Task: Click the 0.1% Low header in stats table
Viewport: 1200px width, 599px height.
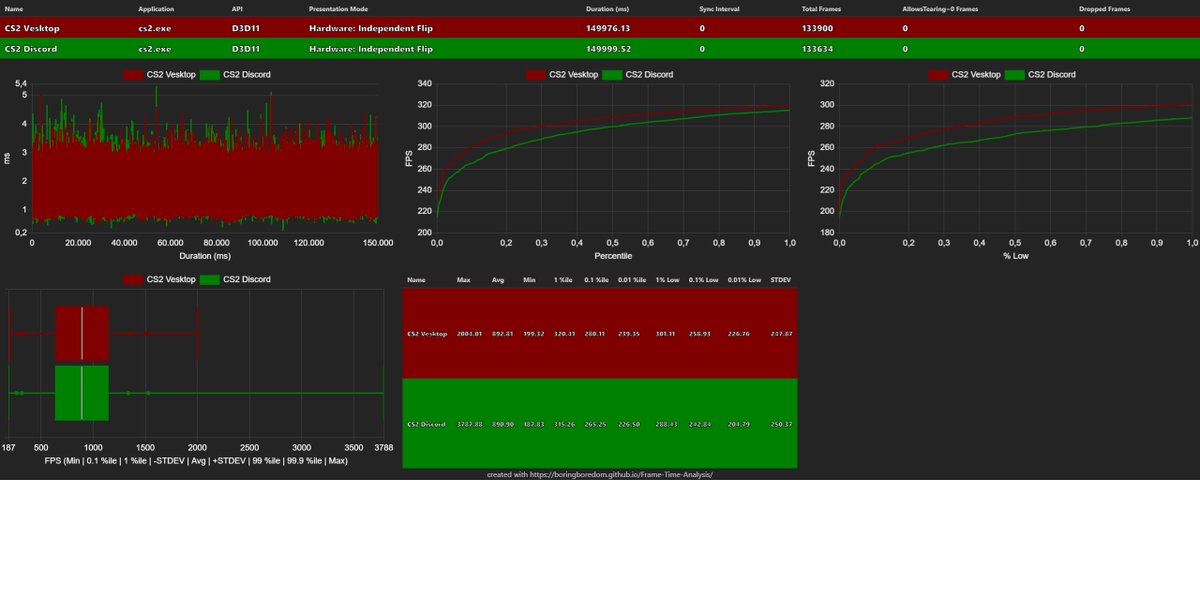Action: click(704, 280)
